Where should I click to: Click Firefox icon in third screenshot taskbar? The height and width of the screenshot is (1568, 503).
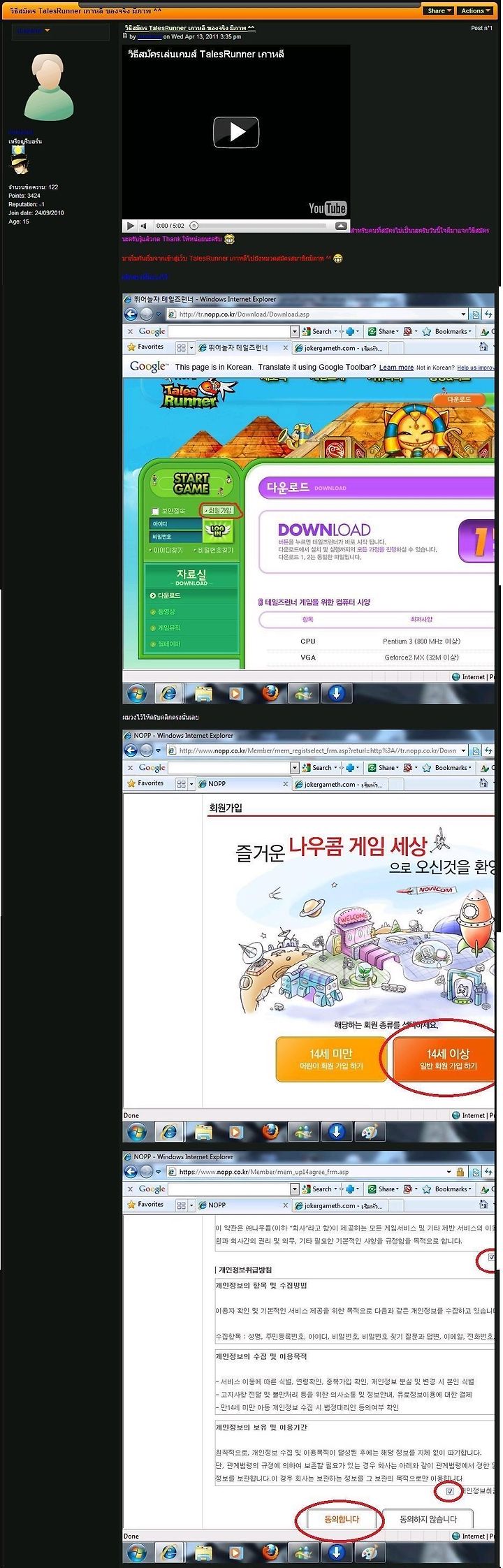point(272,1552)
